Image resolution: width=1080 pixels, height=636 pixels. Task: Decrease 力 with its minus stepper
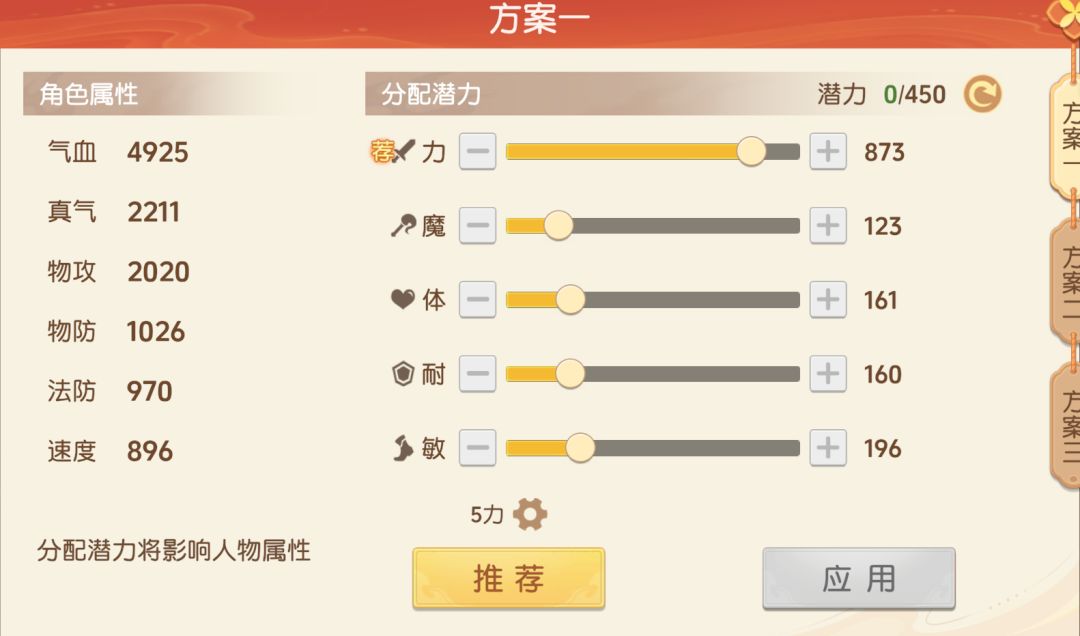[x=477, y=151]
